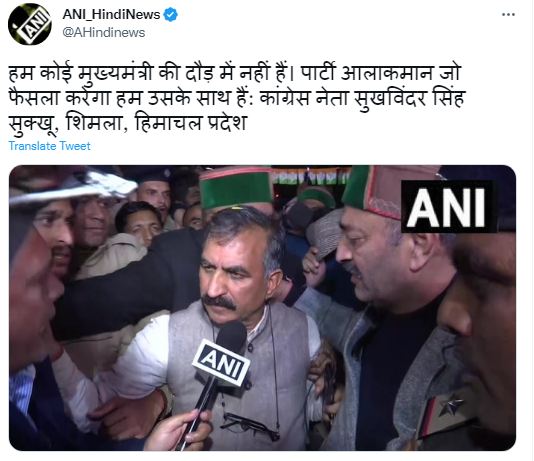Screen dimensions: 534x461
Task: Open the tweet's media image
Action: [262, 308]
